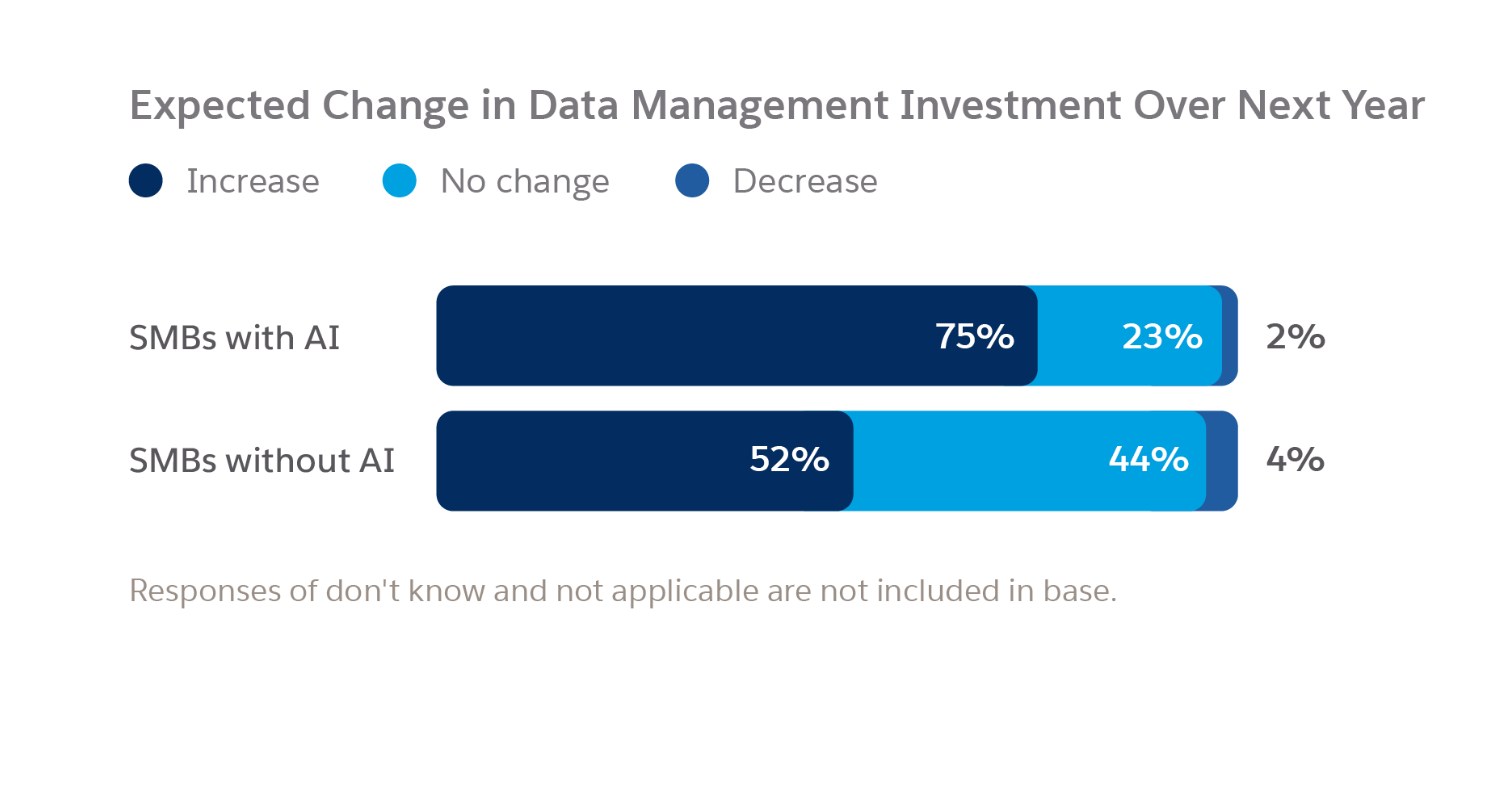Viewport: 1500px width, 800px height.
Task: Click the chart title text
Action: pos(776,105)
